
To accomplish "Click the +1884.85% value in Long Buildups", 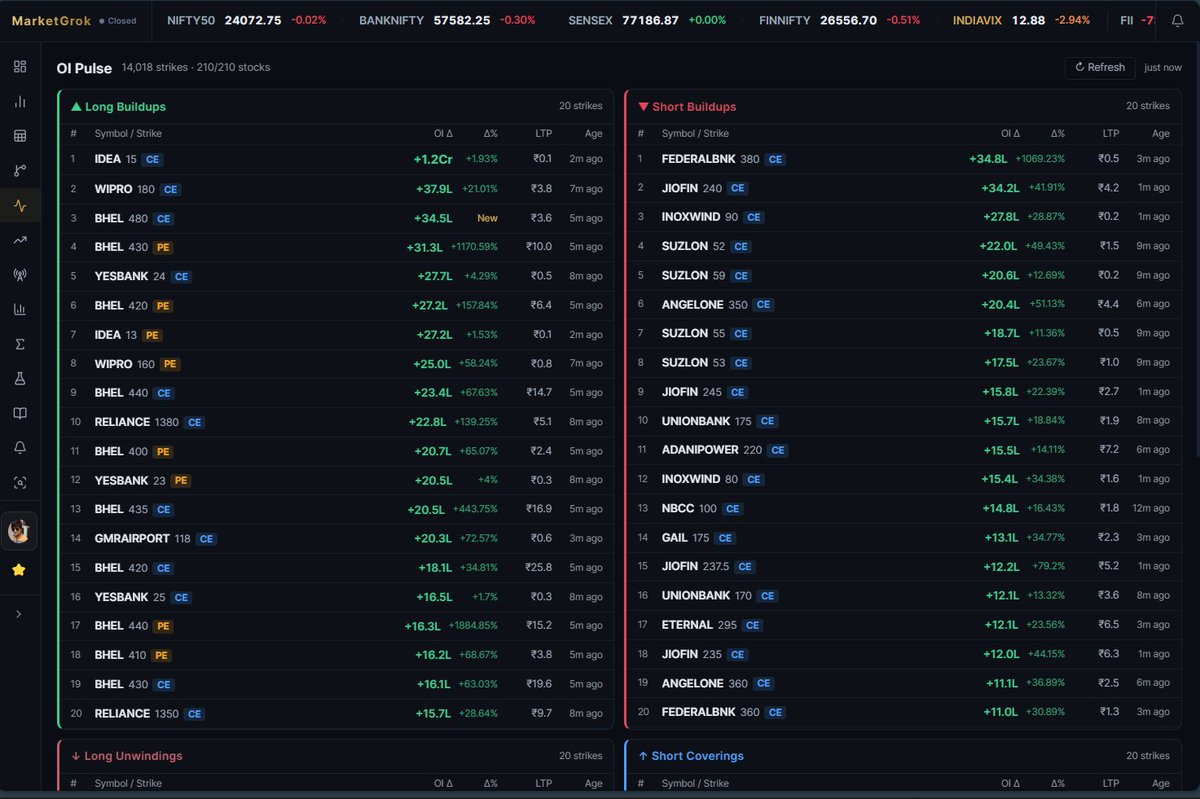I will pos(471,626).
